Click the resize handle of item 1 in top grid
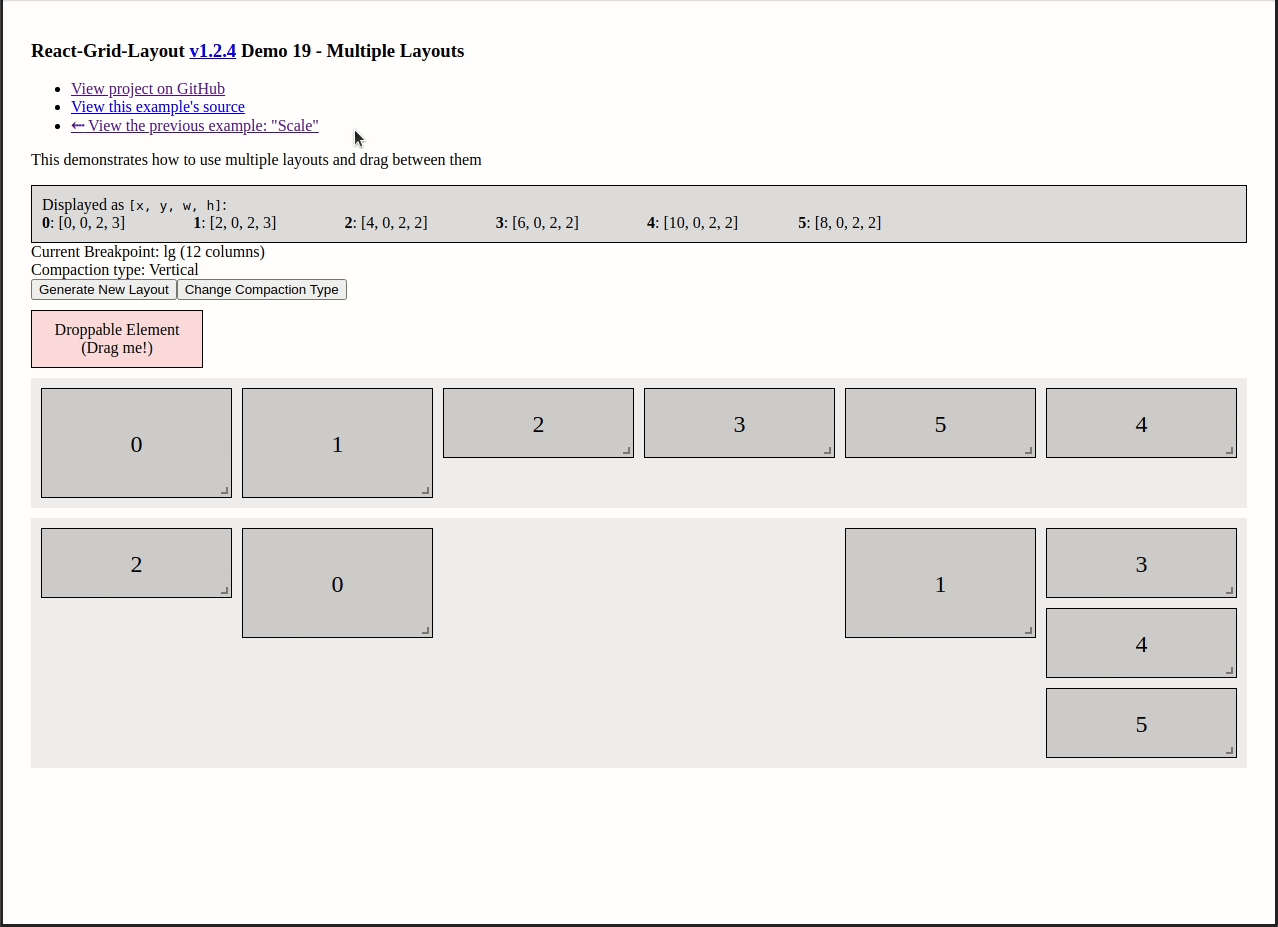The image size is (1278, 927). click(x=425, y=490)
